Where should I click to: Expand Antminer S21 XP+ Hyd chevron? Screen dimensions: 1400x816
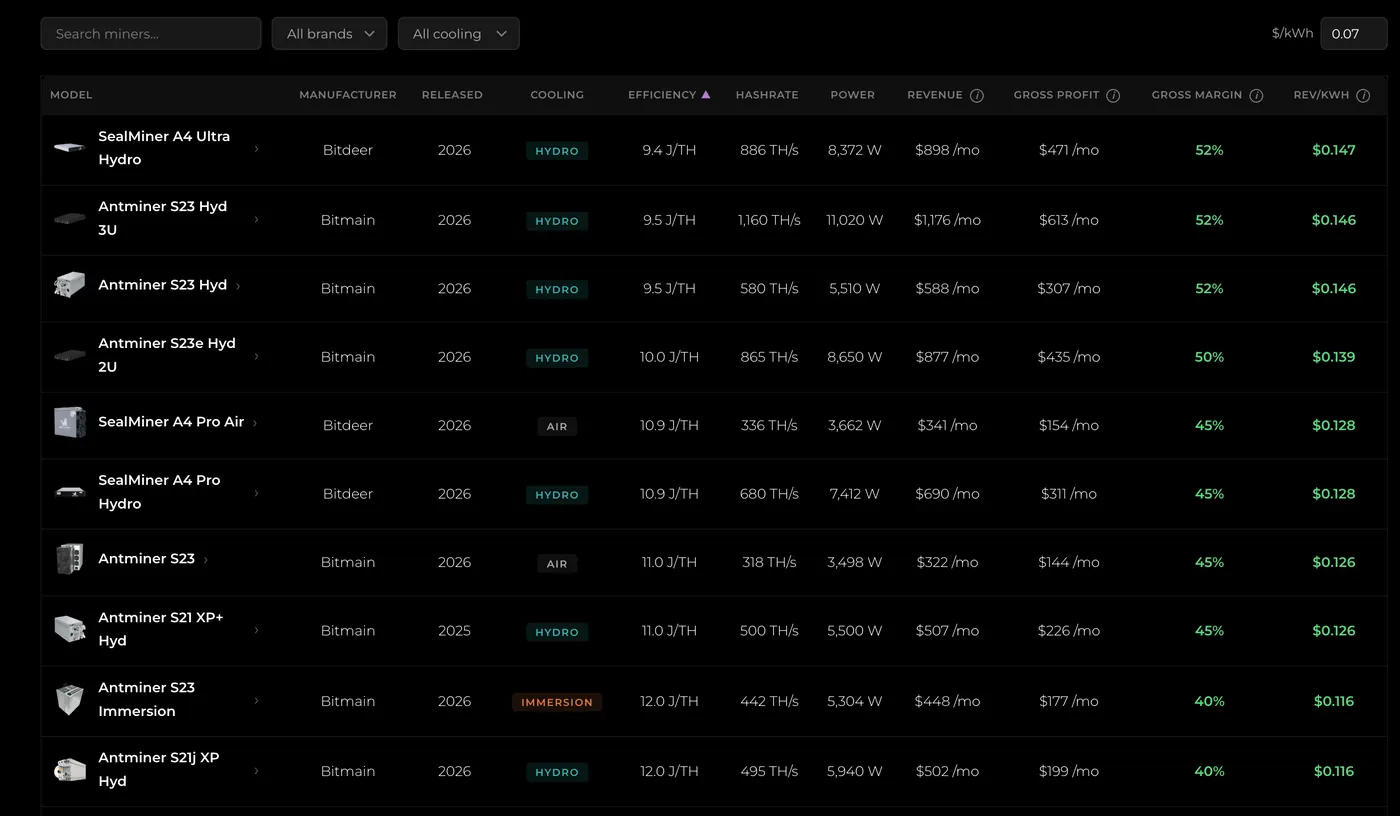coord(256,629)
